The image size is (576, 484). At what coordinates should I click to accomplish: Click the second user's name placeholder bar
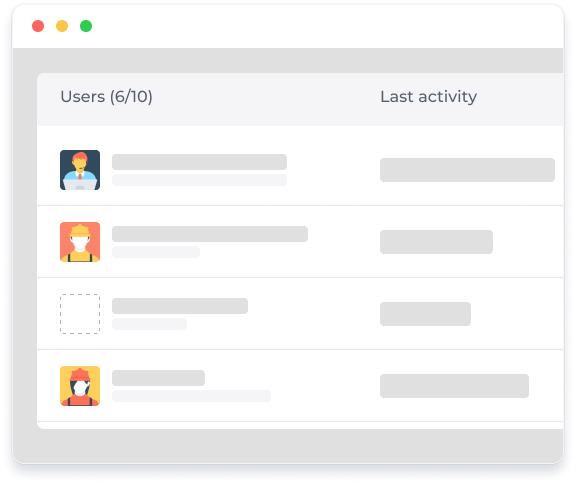[210, 234]
